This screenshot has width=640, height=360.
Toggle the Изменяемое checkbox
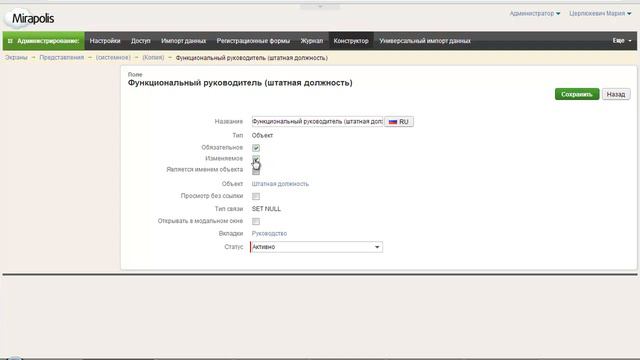[x=256, y=159]
